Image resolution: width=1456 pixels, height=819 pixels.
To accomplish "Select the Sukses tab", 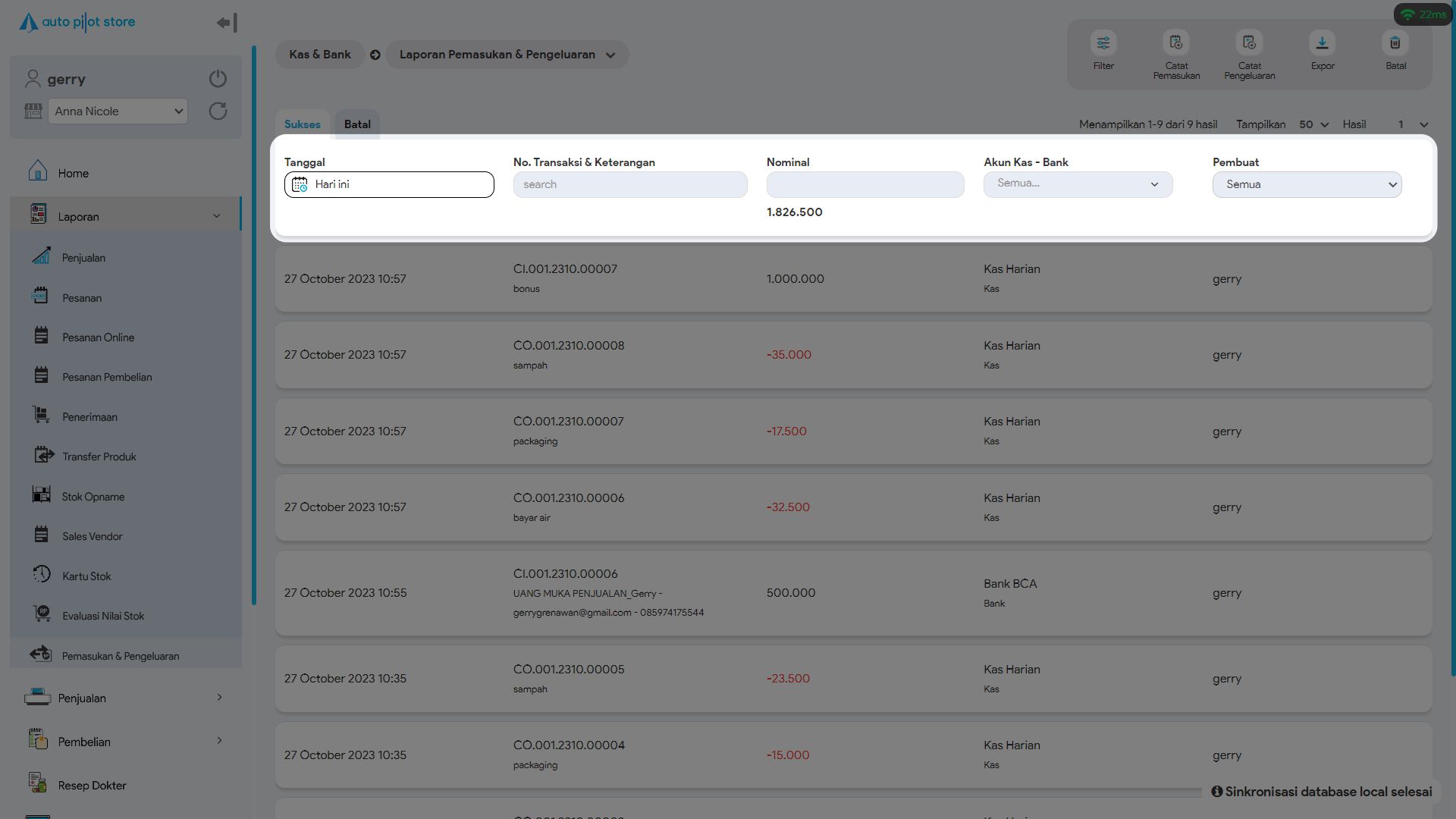I will [302, 124].
